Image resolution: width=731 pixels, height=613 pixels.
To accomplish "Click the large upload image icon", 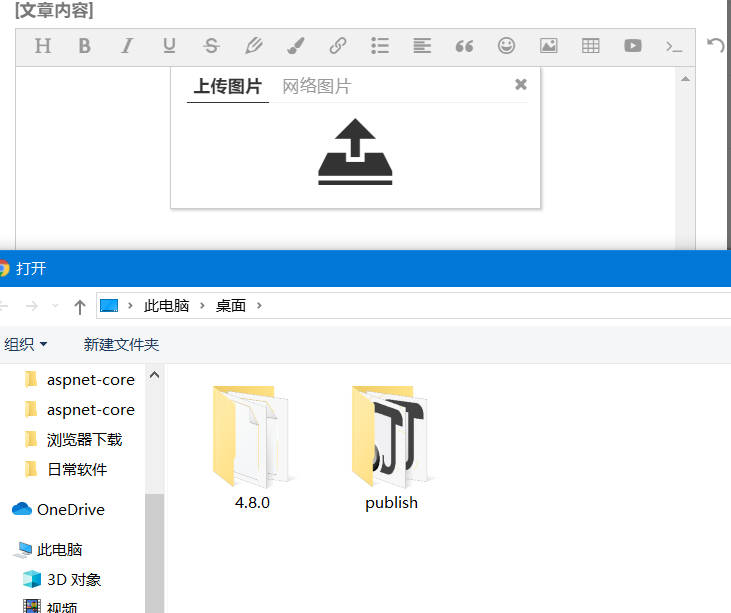I will (x=355, y=152).
